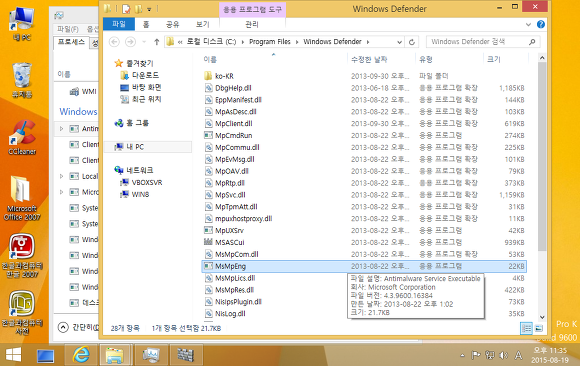Screen dimensions: 580x366
Task: Expand the Micro row in Task Manager
Action: [61, 192]
